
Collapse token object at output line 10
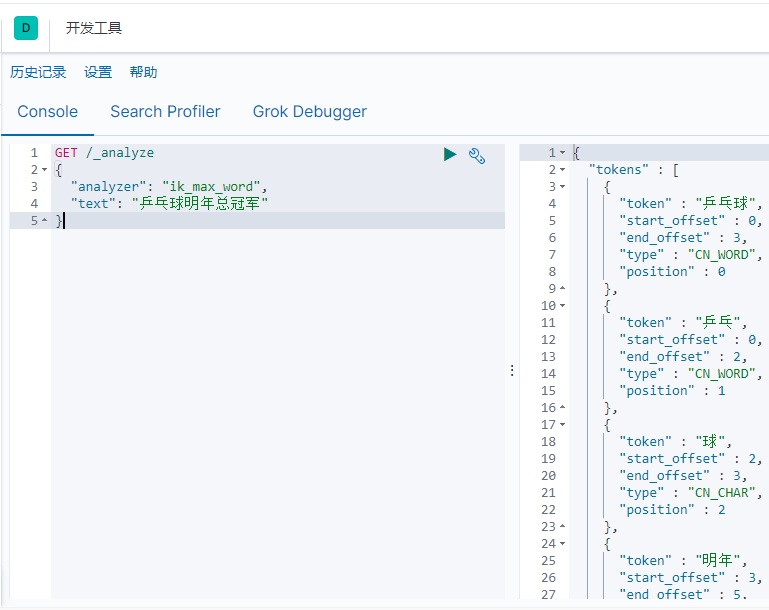[563, 305]
